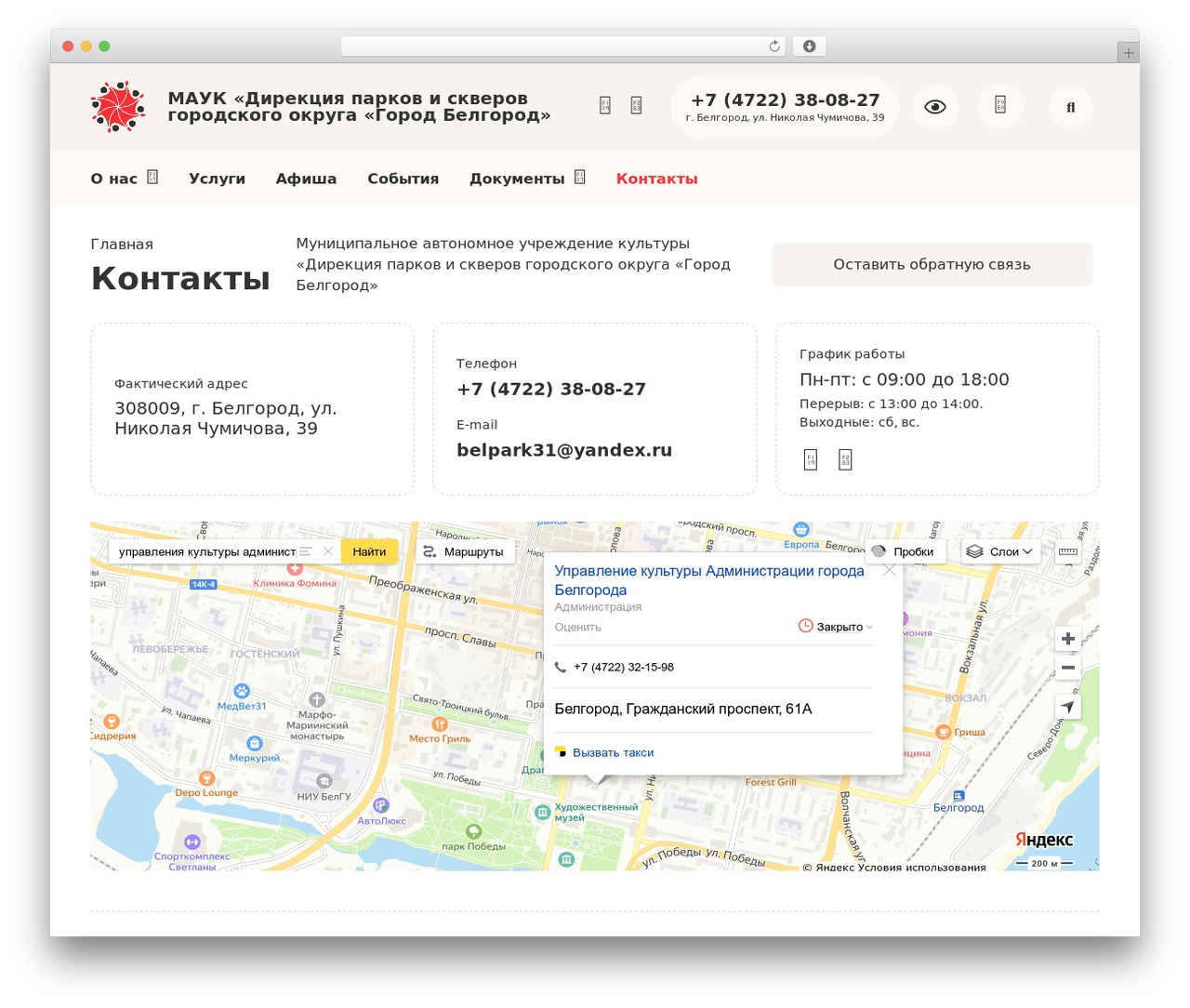
Task: Click the Вызвать такси link
Action: 613,752
